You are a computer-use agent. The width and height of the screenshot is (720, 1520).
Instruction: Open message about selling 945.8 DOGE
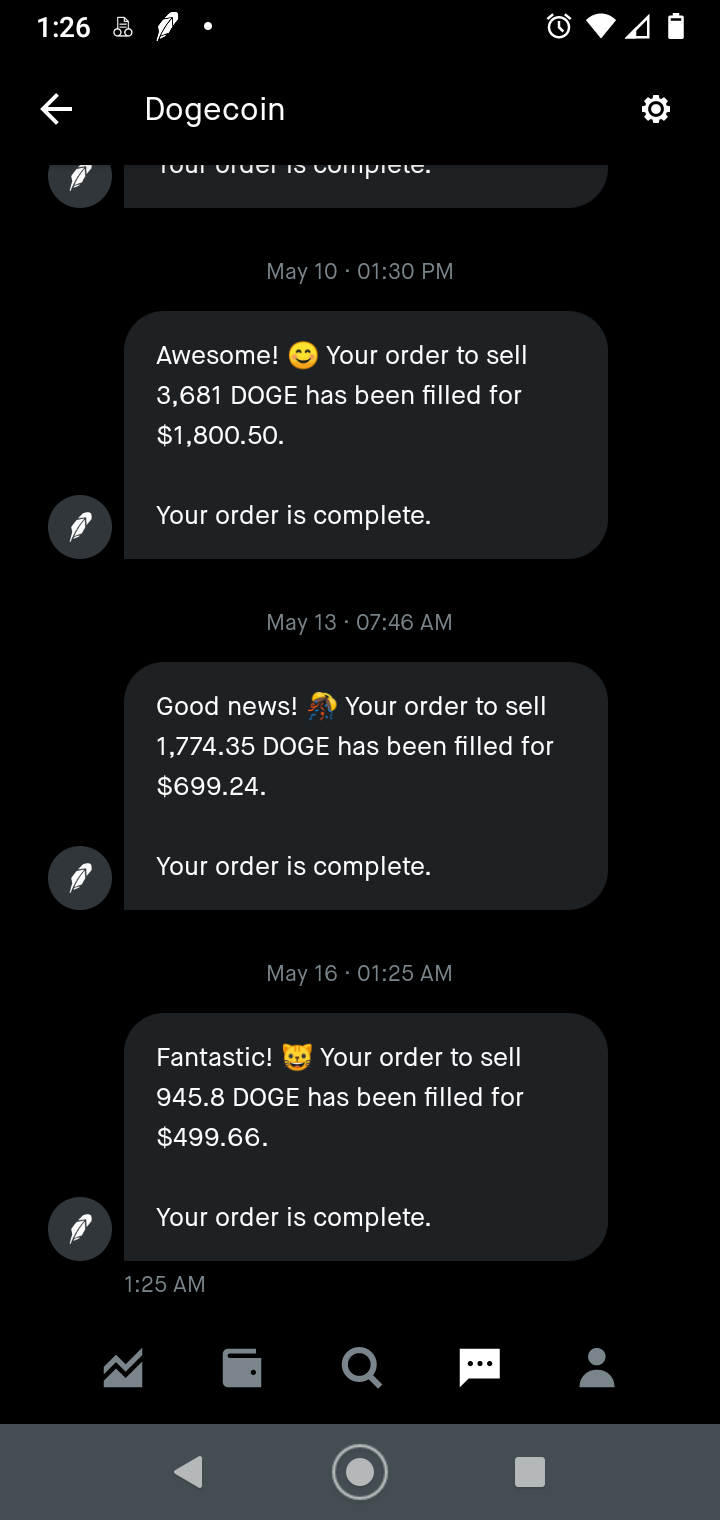[365, 1137]
